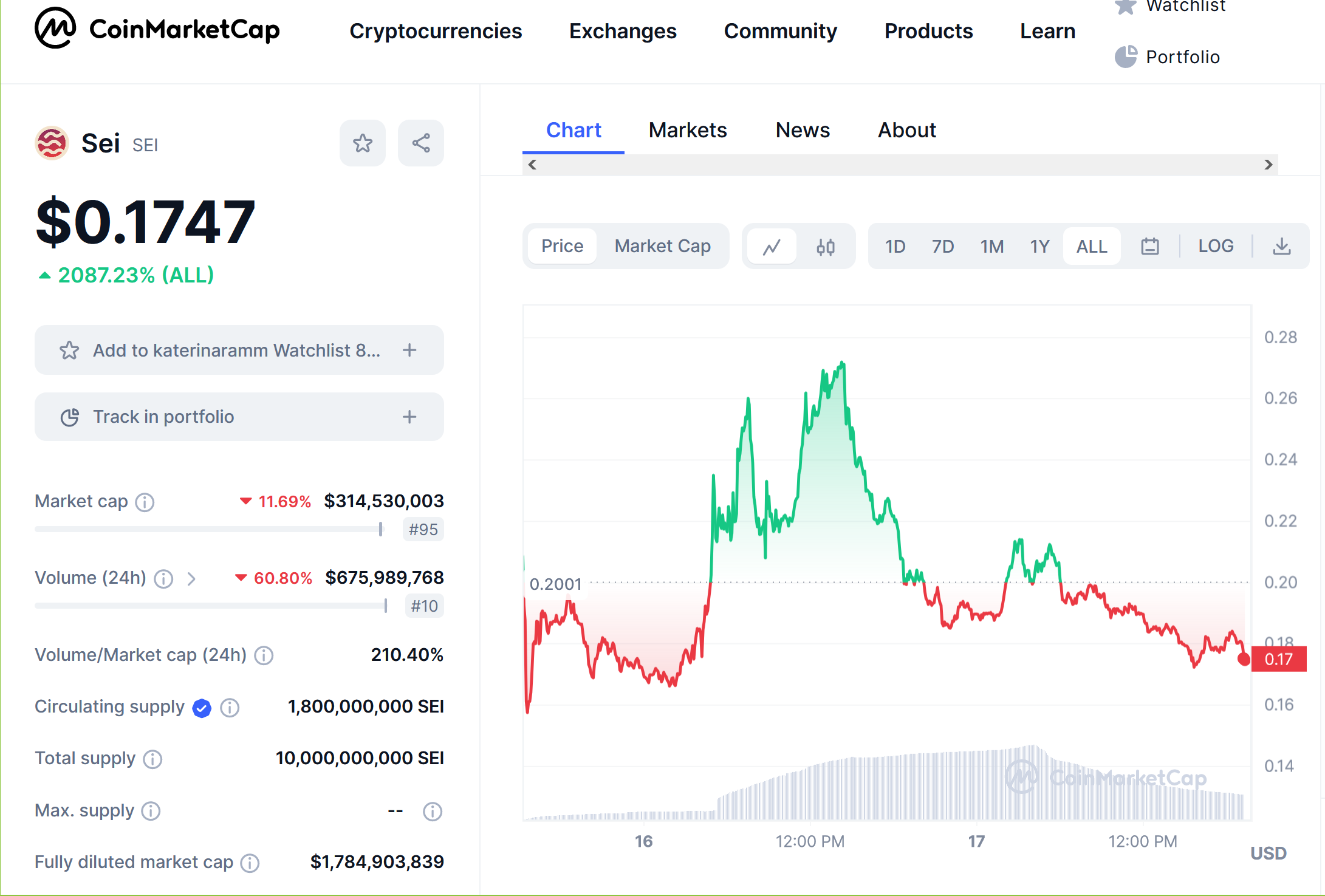Select 1Y time range
1325x896 pixels.
tap(1039, 246)
